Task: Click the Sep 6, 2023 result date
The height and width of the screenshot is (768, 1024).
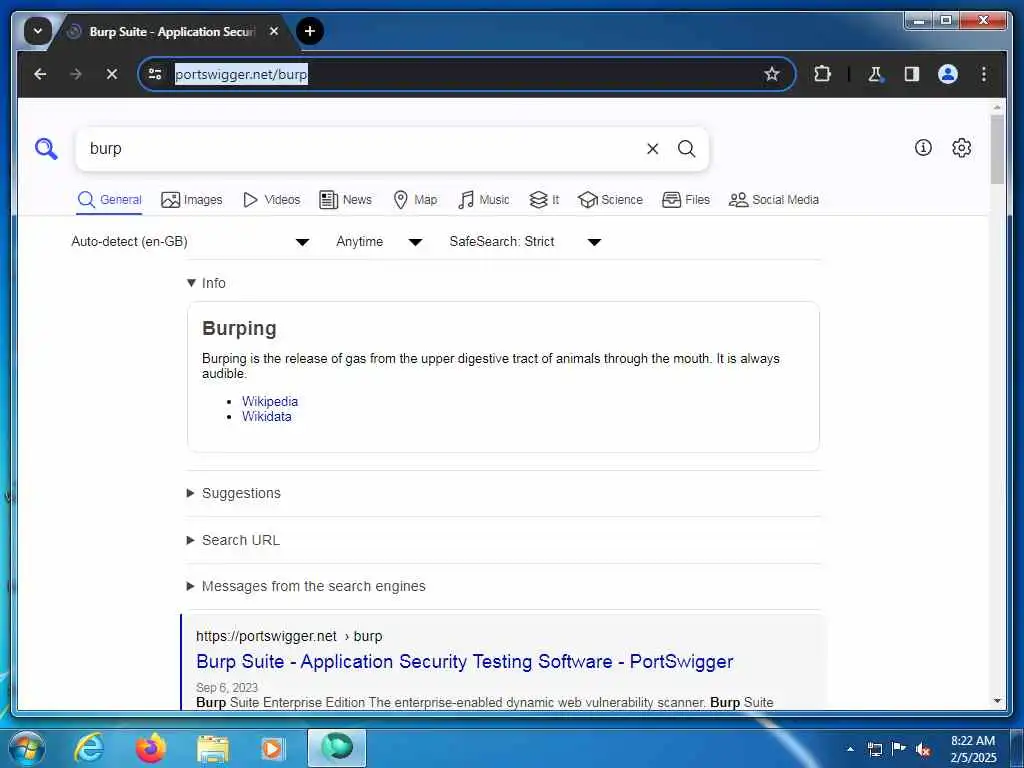Action: [227, 688]
